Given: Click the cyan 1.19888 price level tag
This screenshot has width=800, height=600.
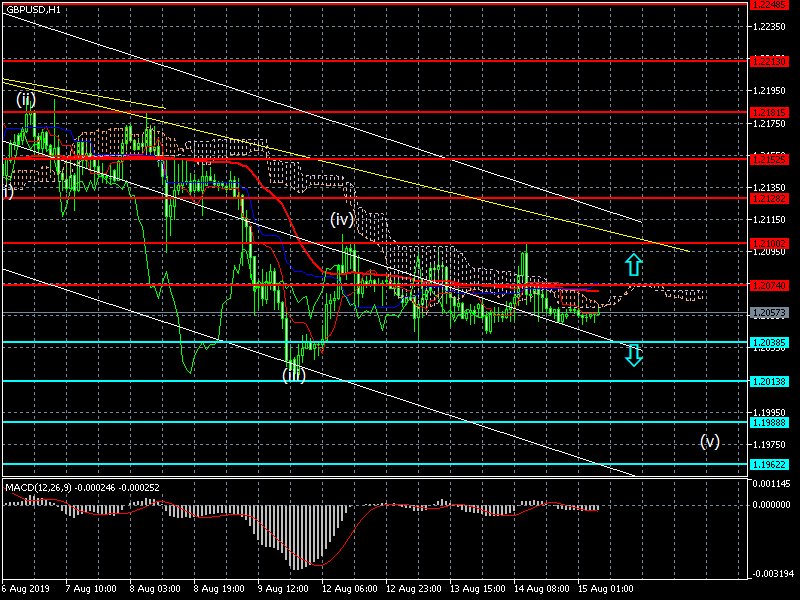Looking at the screenshot, I should click(770, 423).
